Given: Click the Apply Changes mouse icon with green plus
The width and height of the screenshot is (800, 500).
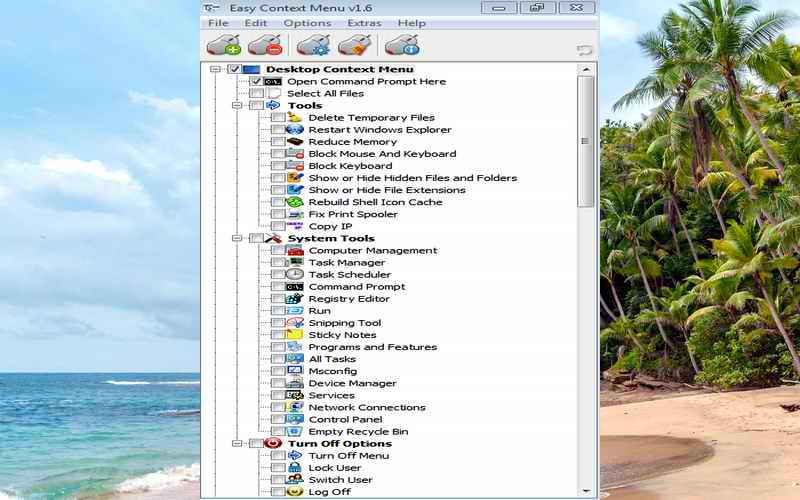Looking at the screenshot, I should pyautogui.click(x=223, y=45).
